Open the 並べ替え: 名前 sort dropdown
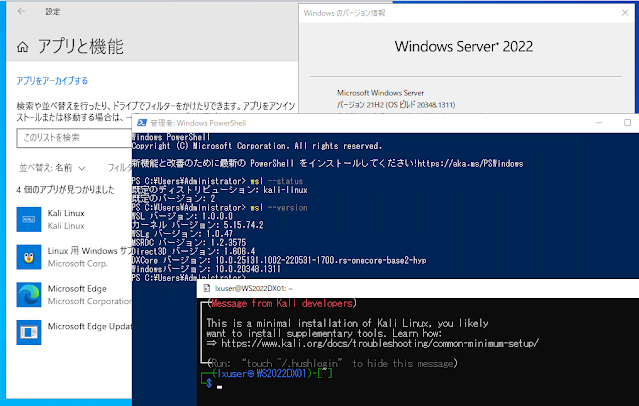639x406 pixels. point(52,168)
